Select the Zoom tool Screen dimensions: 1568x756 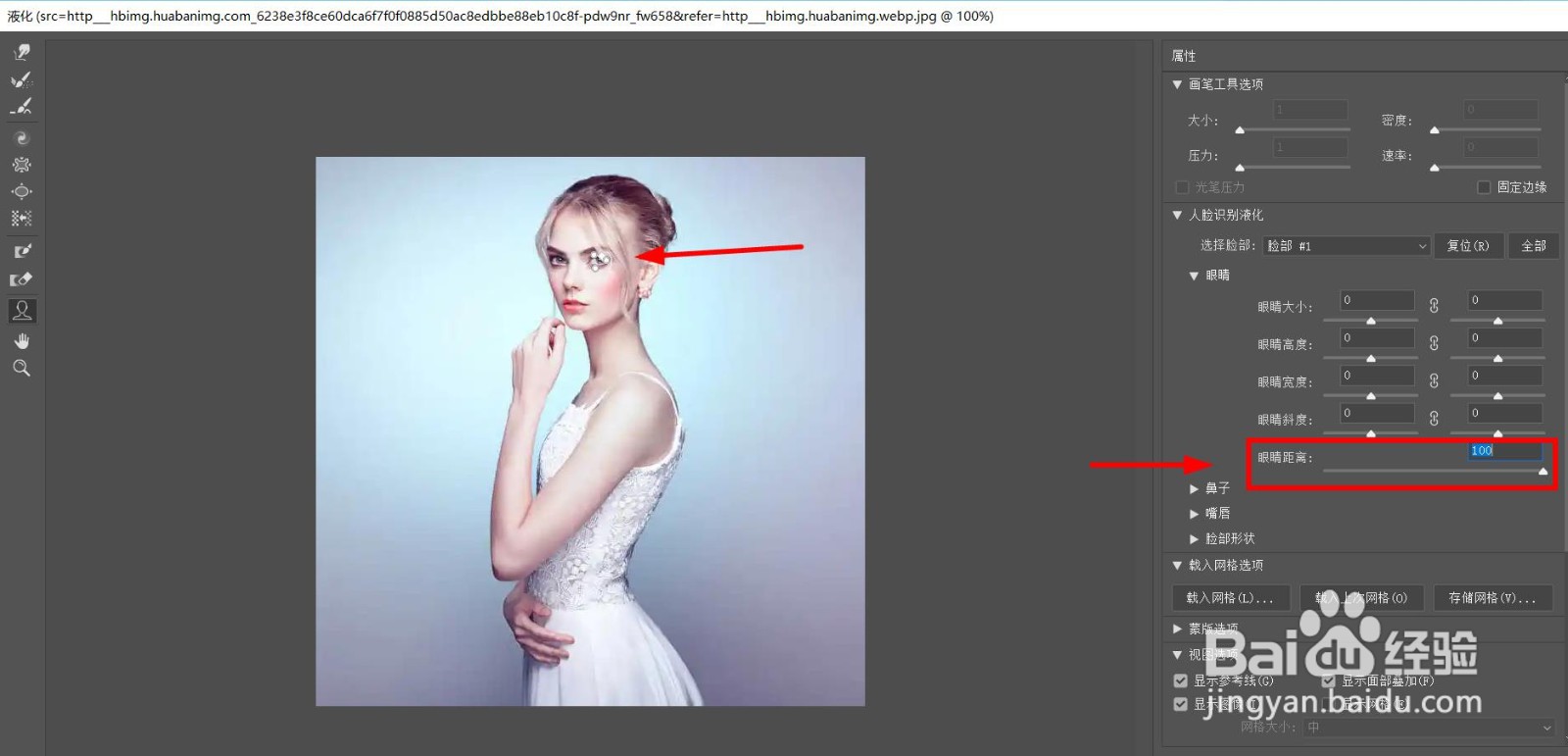click(x=22, y=369)
